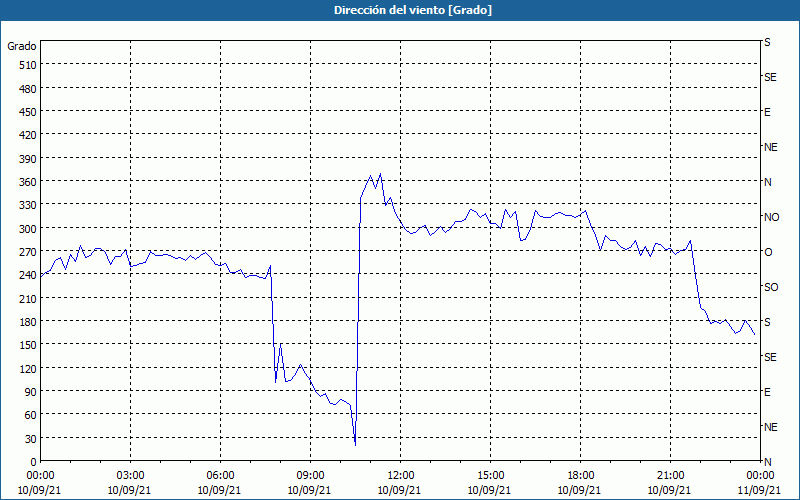Click the '18:00' time axis label
The image size is (800, 500).
click(580, 476)
